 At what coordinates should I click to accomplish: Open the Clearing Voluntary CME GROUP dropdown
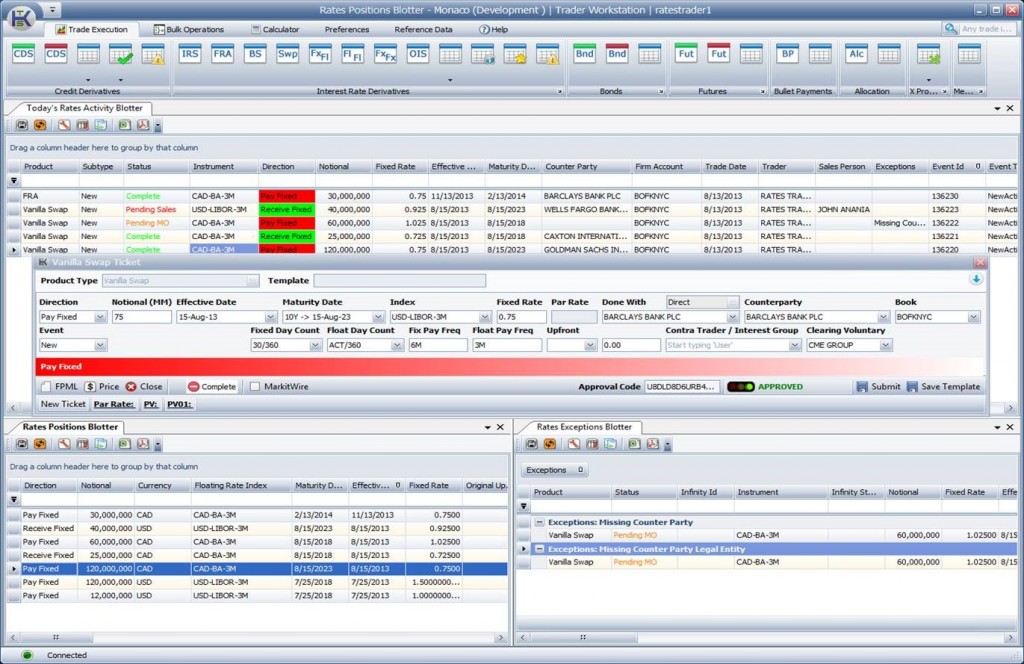tap(885, 345)
